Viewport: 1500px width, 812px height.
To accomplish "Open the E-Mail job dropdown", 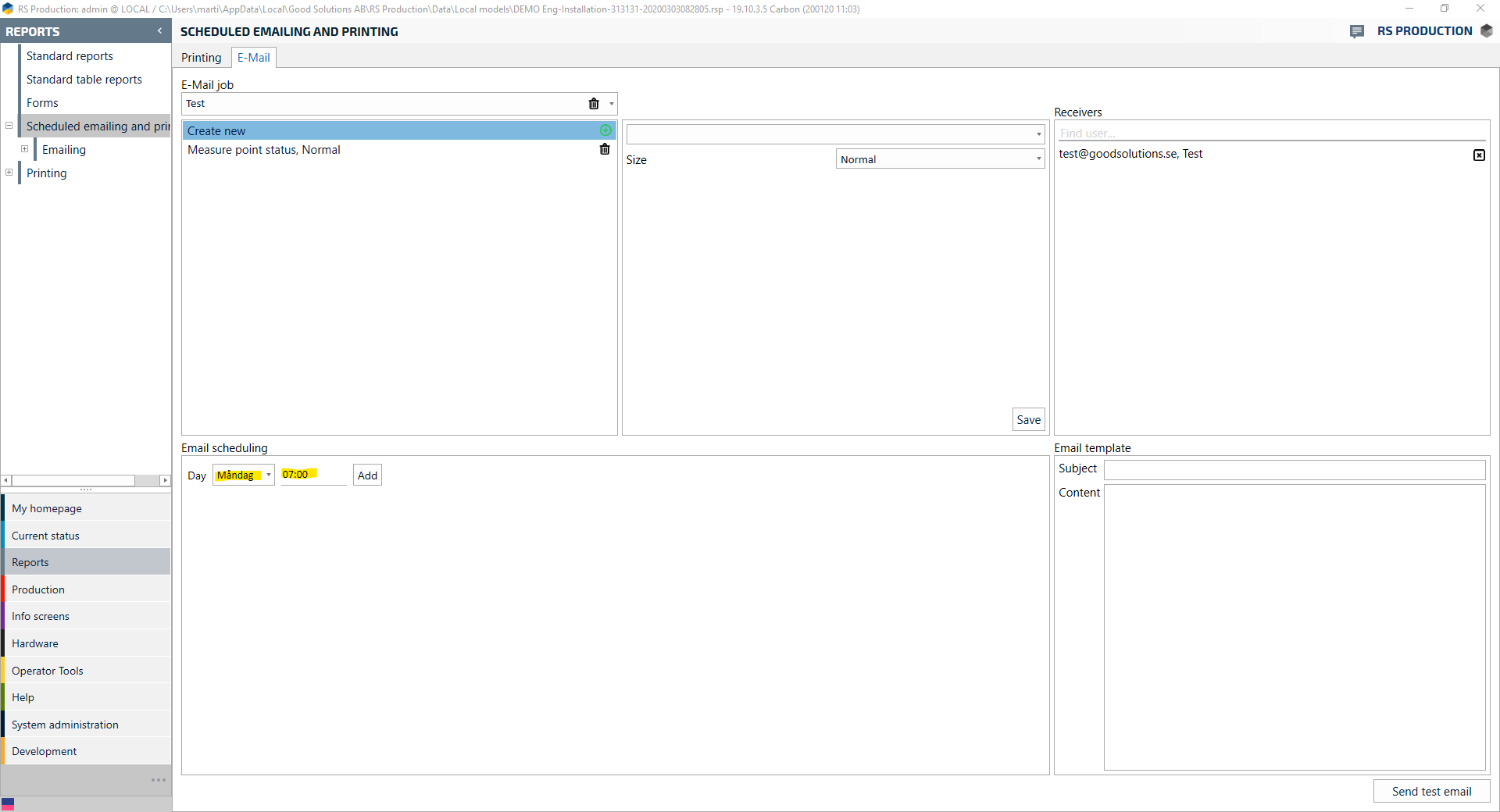I will (611, 104).
